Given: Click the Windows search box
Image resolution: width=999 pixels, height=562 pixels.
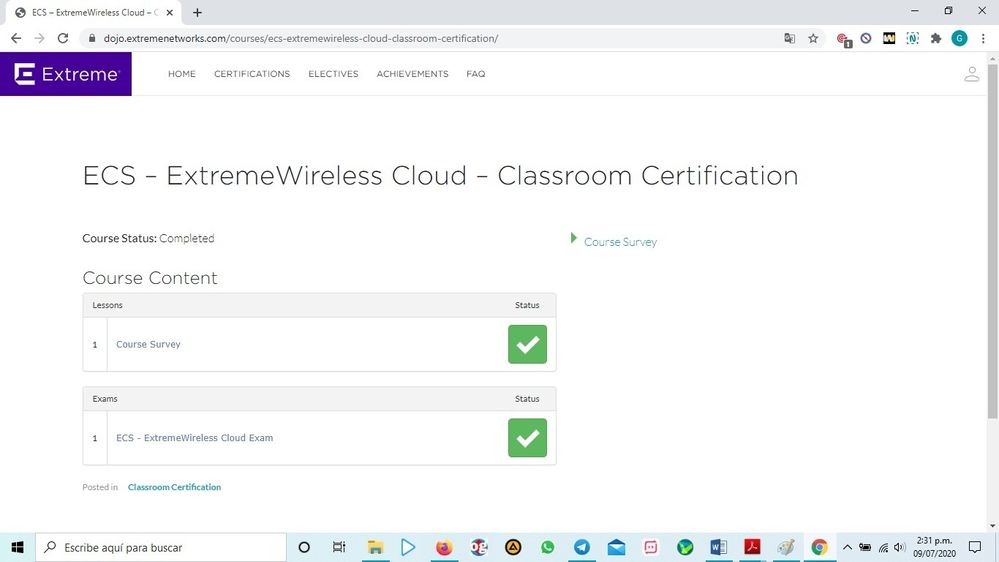Looking at the screenshot, I should [x=161, y=547].
